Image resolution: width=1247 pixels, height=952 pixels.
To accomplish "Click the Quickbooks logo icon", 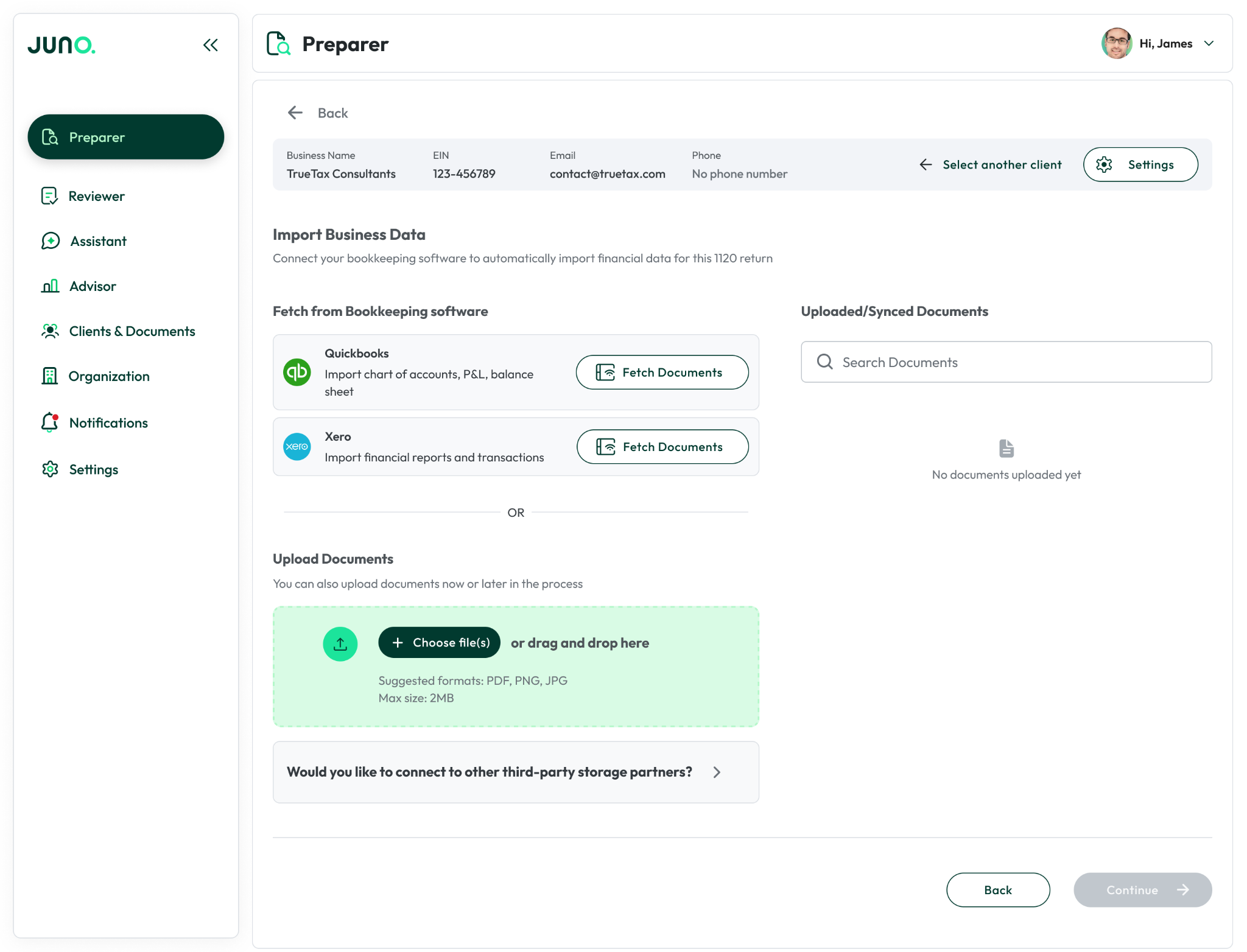I will [297, 372].
